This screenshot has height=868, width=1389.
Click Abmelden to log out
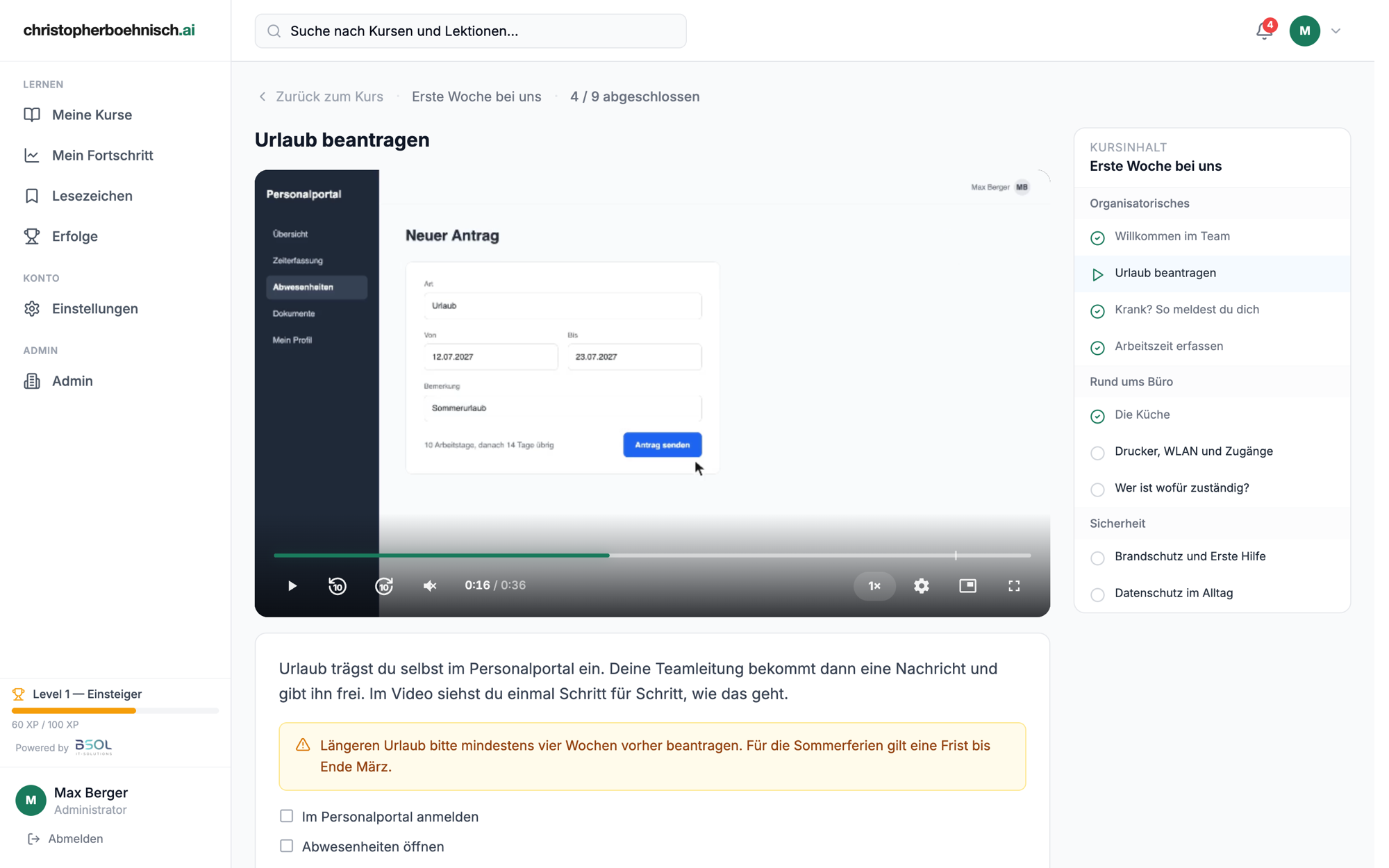66,838
